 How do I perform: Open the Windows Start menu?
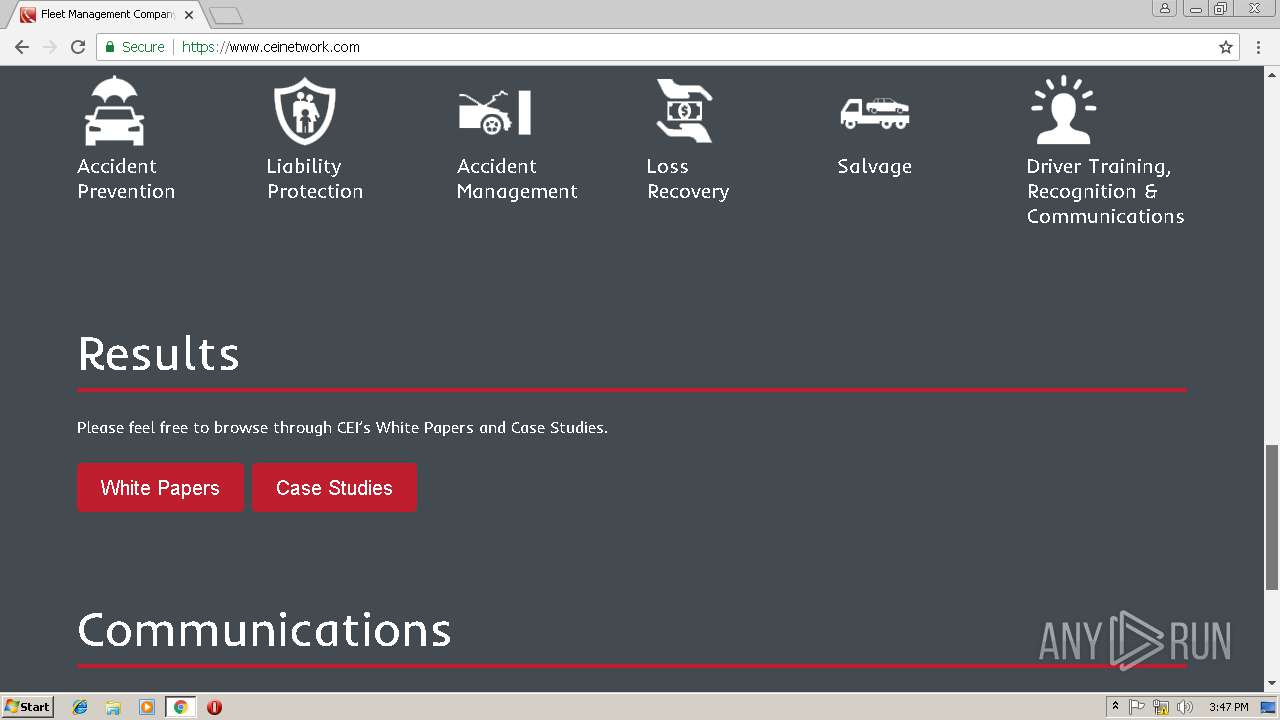click(x=28, y=707)
